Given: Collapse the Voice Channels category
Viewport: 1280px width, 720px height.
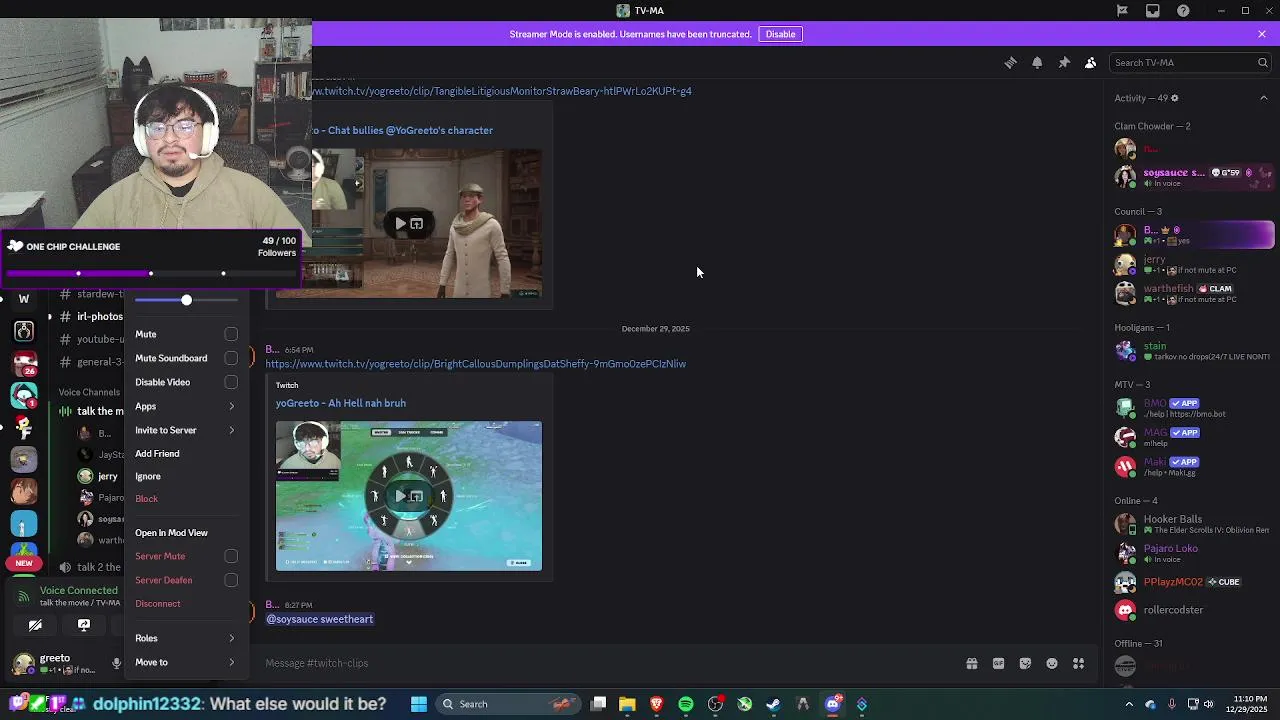Looking at the screenshot, I should point(89,392).
